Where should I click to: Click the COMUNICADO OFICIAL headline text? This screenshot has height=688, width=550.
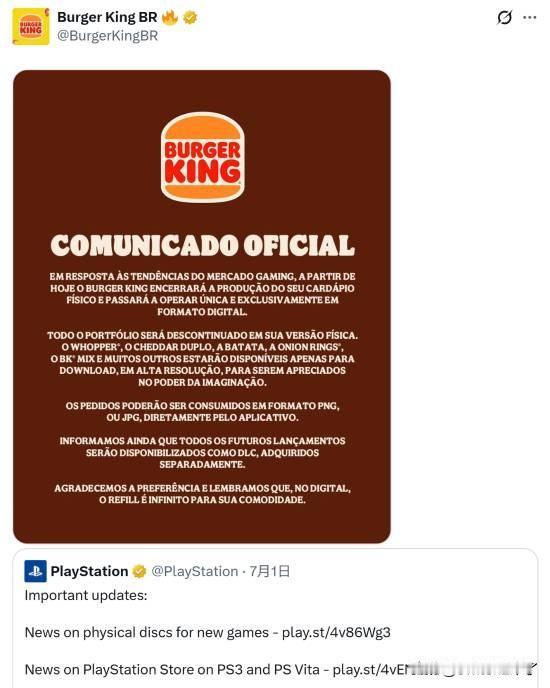(202, 245)
